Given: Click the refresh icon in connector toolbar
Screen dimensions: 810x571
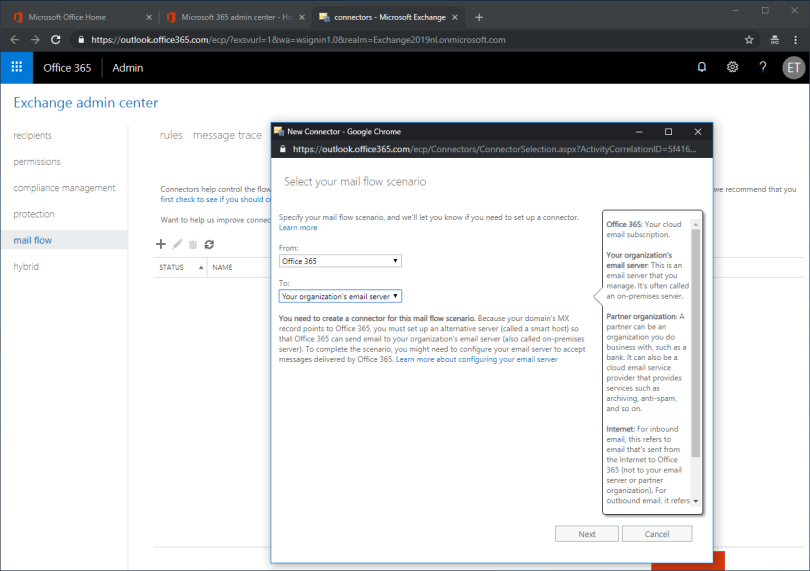Looking at the screenshot, I should click(209, 244).
